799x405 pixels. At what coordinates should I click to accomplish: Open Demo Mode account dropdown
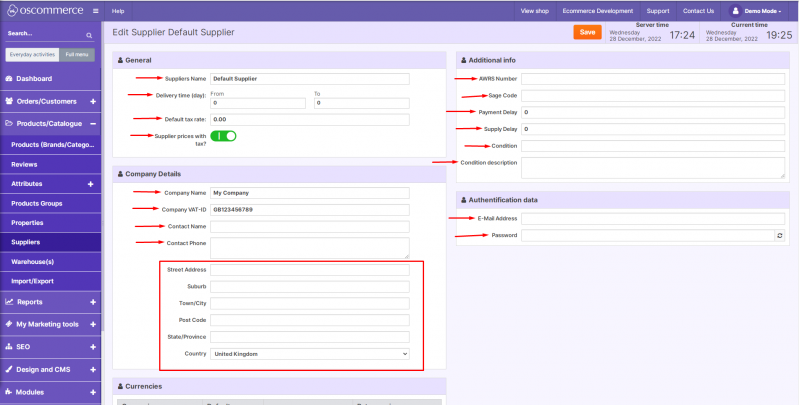[x=756, y=11]
